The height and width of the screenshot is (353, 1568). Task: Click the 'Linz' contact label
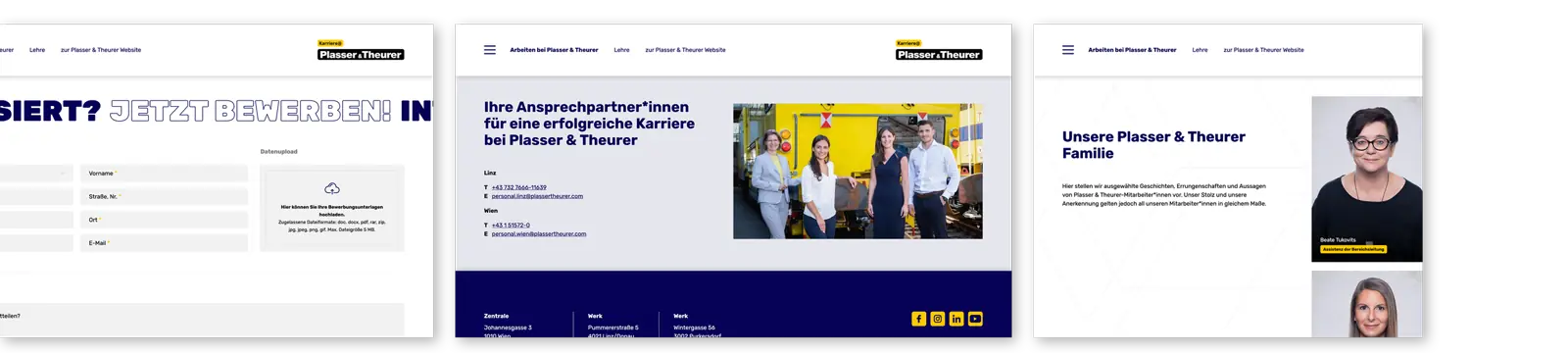pos(490,173)
